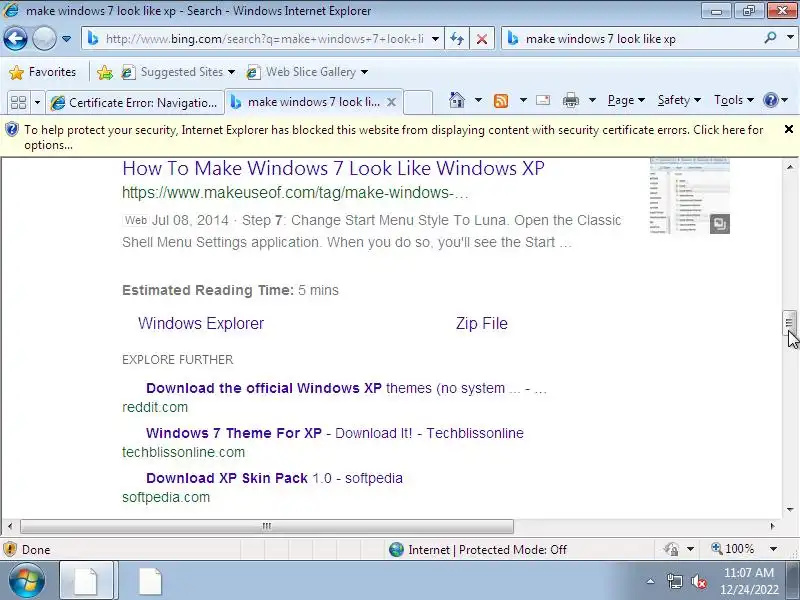Click the scroll up arrow
Screen dimensions: 800x600
click(790, 167)
